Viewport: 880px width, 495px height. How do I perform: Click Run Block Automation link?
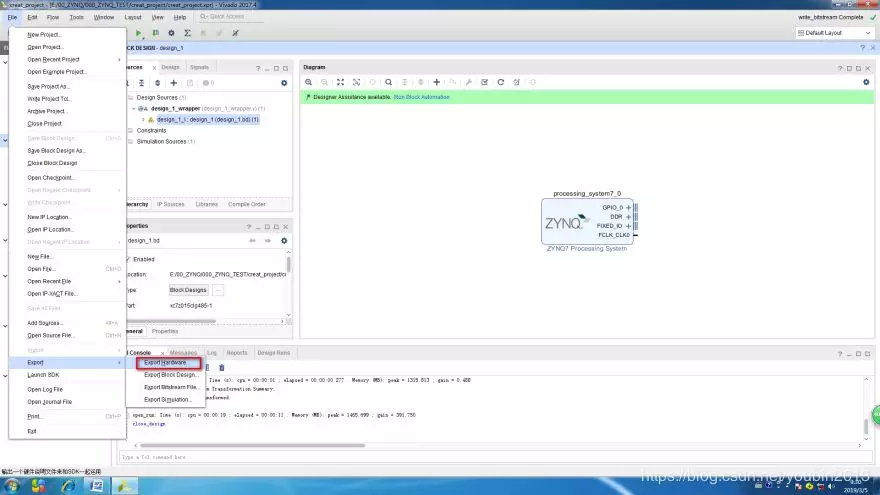(421, 97)
